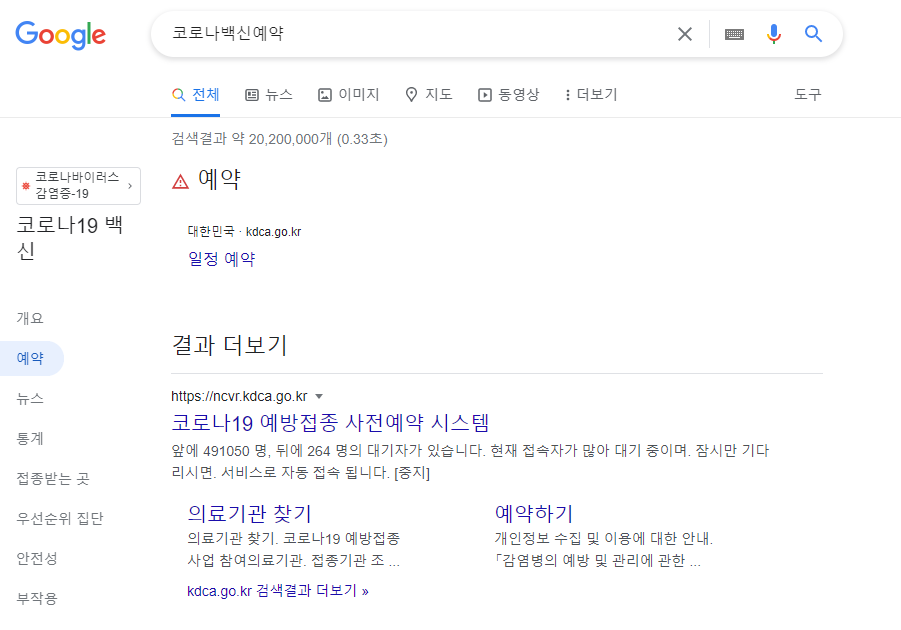Select the 전체 tab
The width and height of the screenshot is (901, 630).
(195, 94)
